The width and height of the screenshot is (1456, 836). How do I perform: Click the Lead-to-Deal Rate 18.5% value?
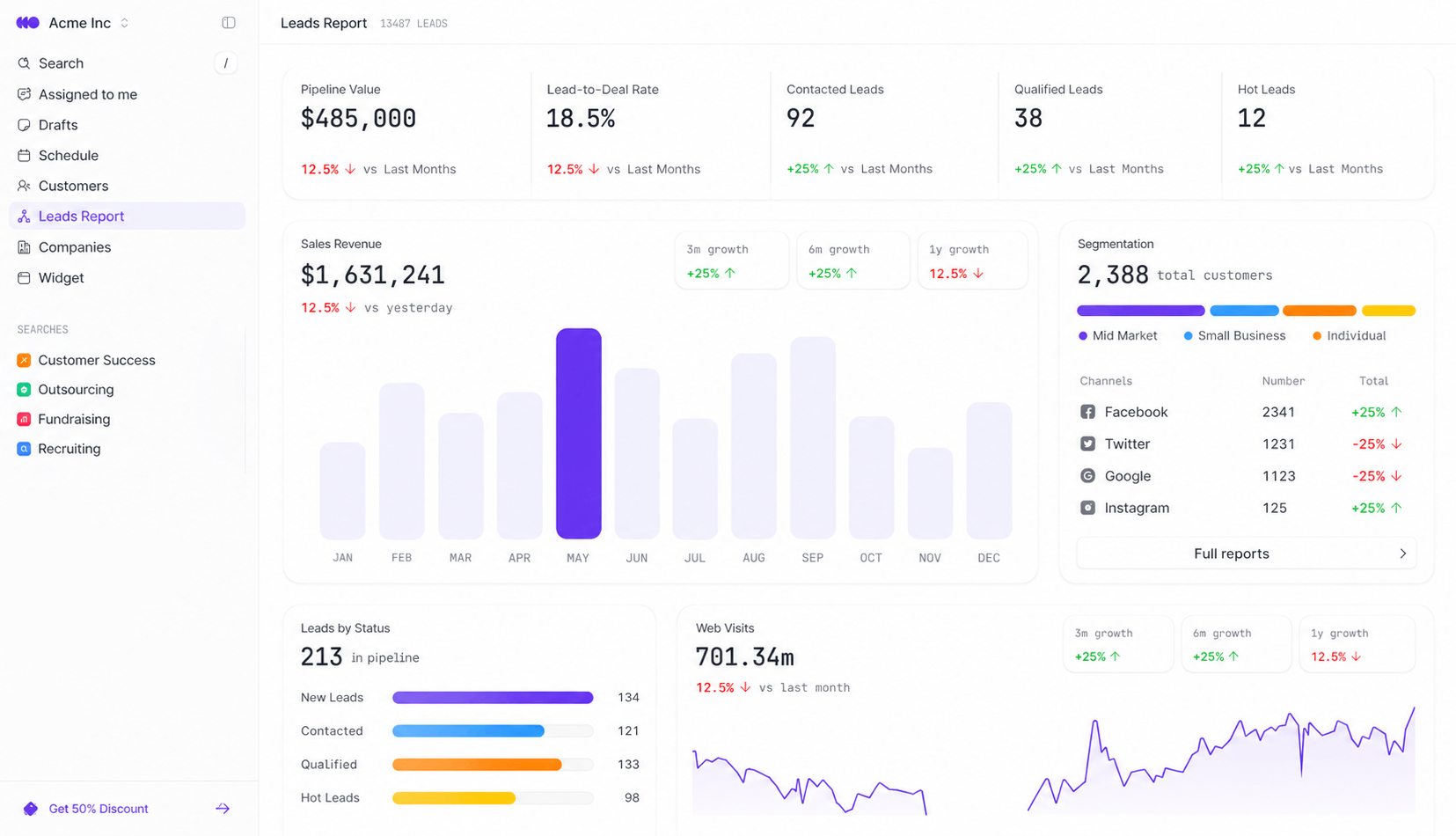click(581, 119)
